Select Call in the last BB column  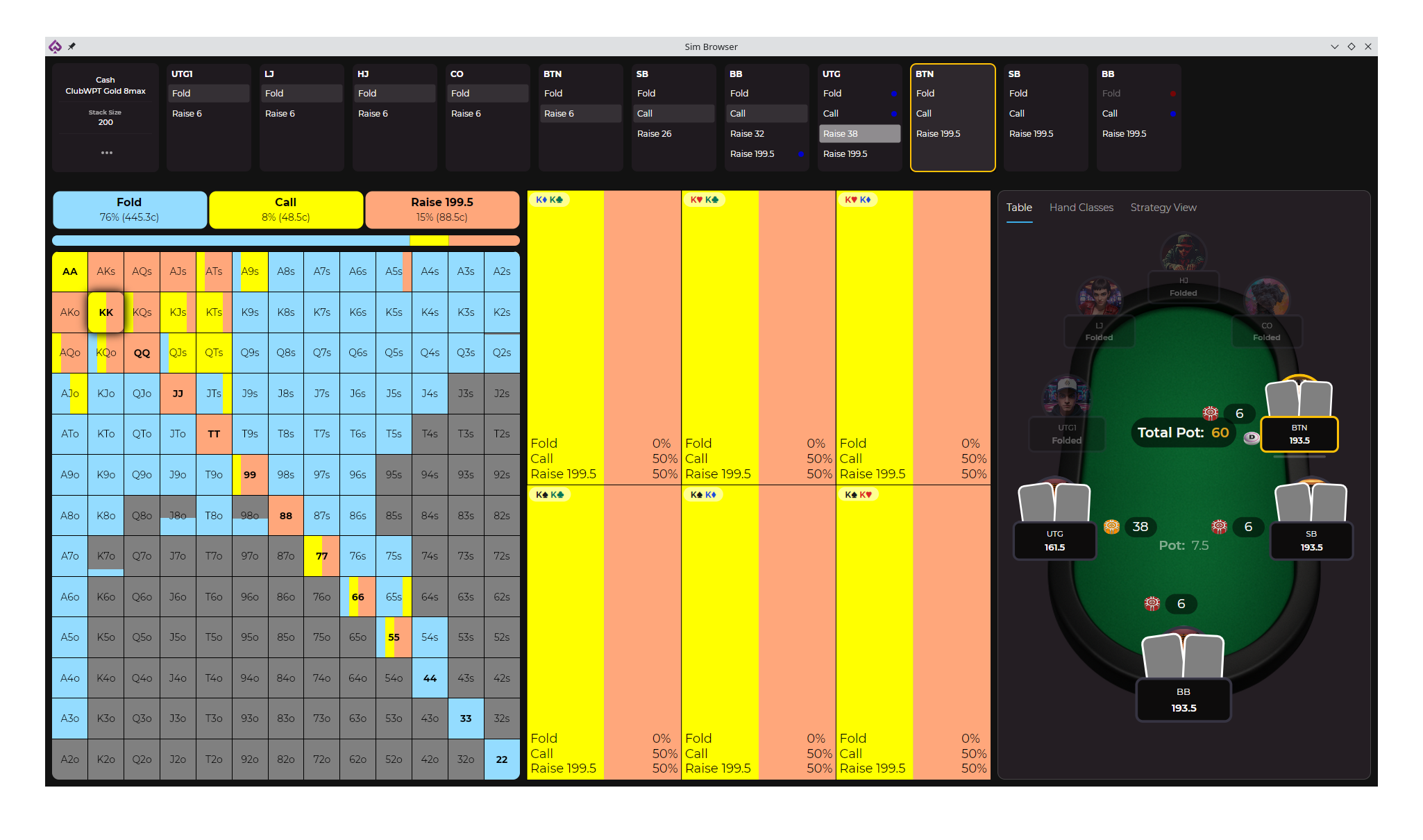pyautogui.click(x=1139, y=113)
